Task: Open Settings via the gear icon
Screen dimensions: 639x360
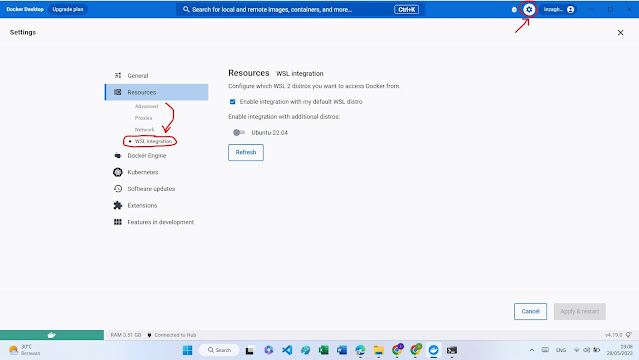Action: point(529,9)
